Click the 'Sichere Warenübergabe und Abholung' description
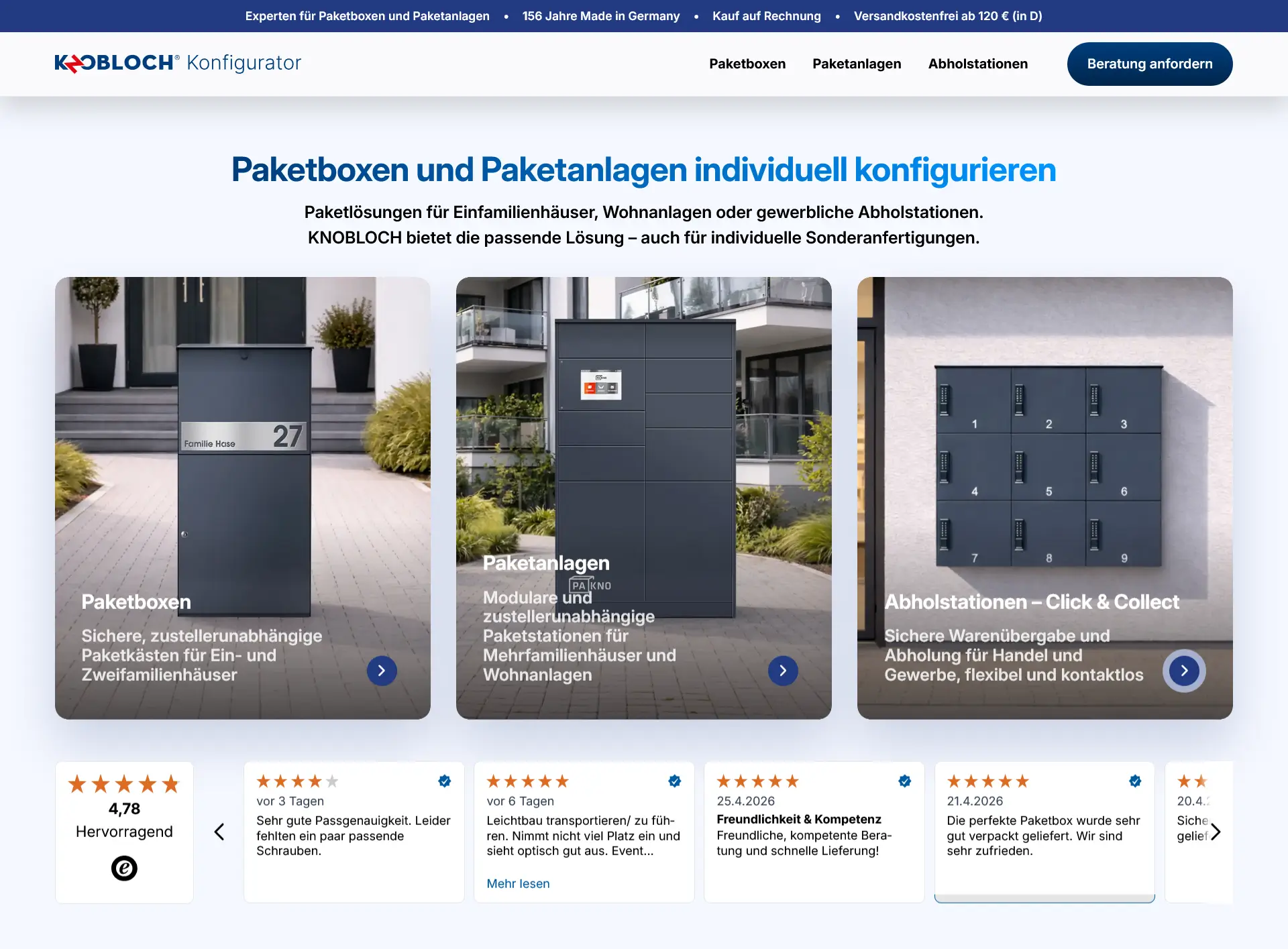 (x=1014, y=655)
